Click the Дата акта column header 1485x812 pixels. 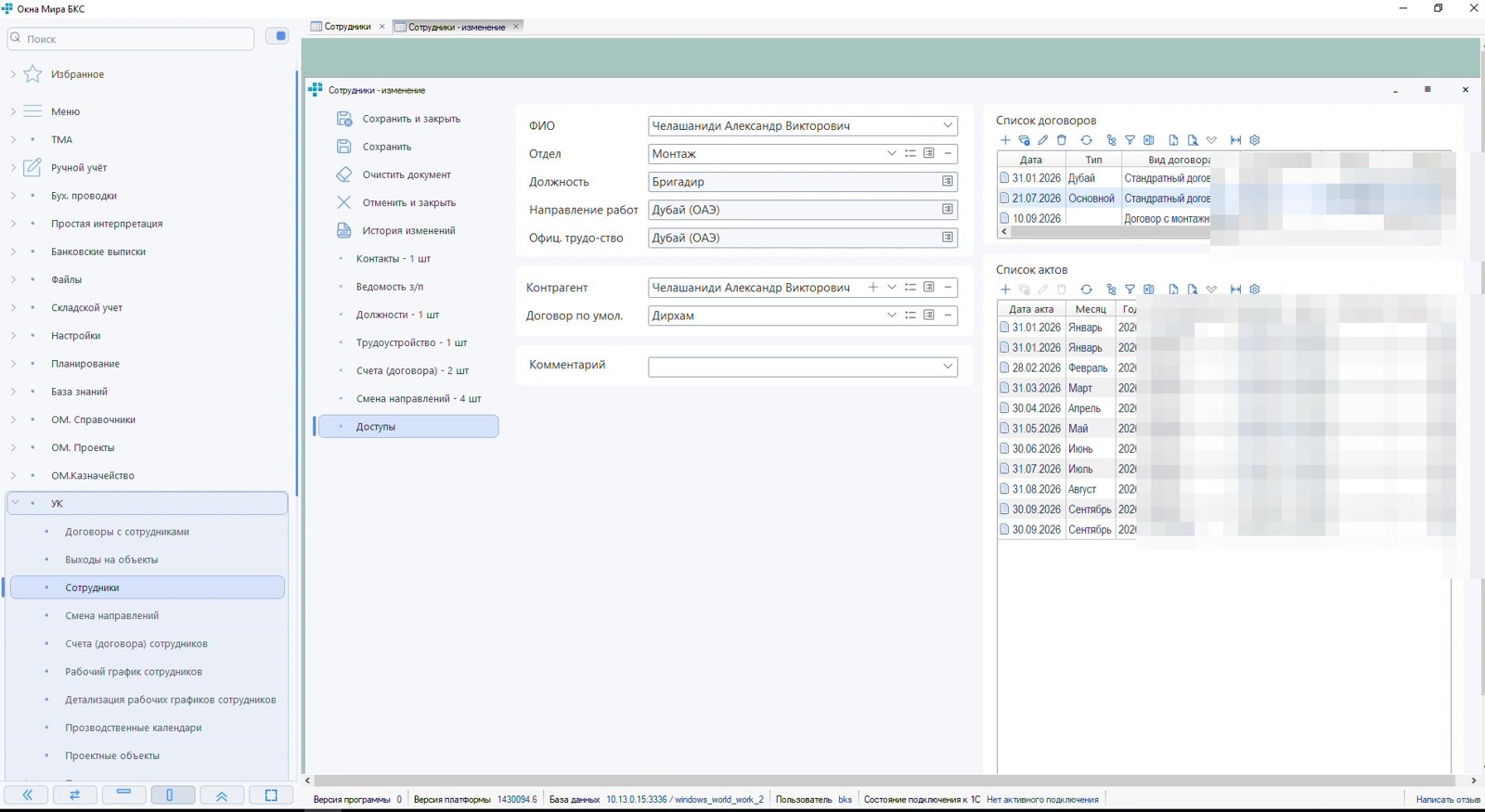pyautogui.click(x=1031, y=309)
